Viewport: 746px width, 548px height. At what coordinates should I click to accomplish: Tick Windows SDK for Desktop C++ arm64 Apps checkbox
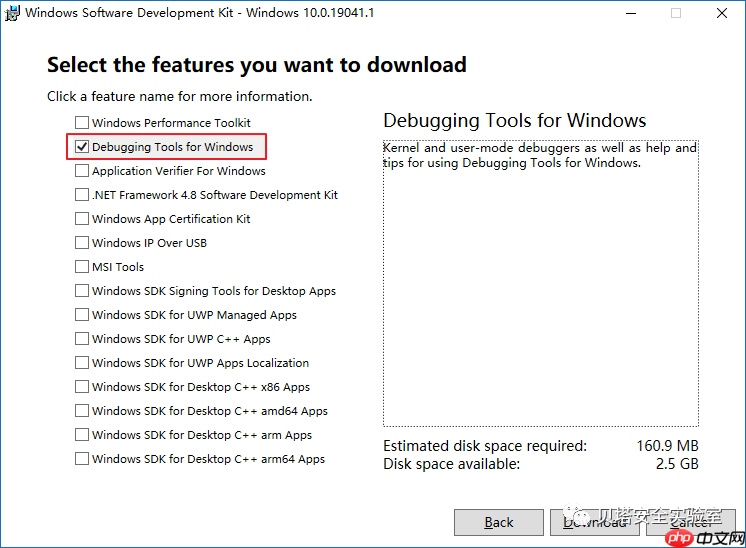click(82, 459)
